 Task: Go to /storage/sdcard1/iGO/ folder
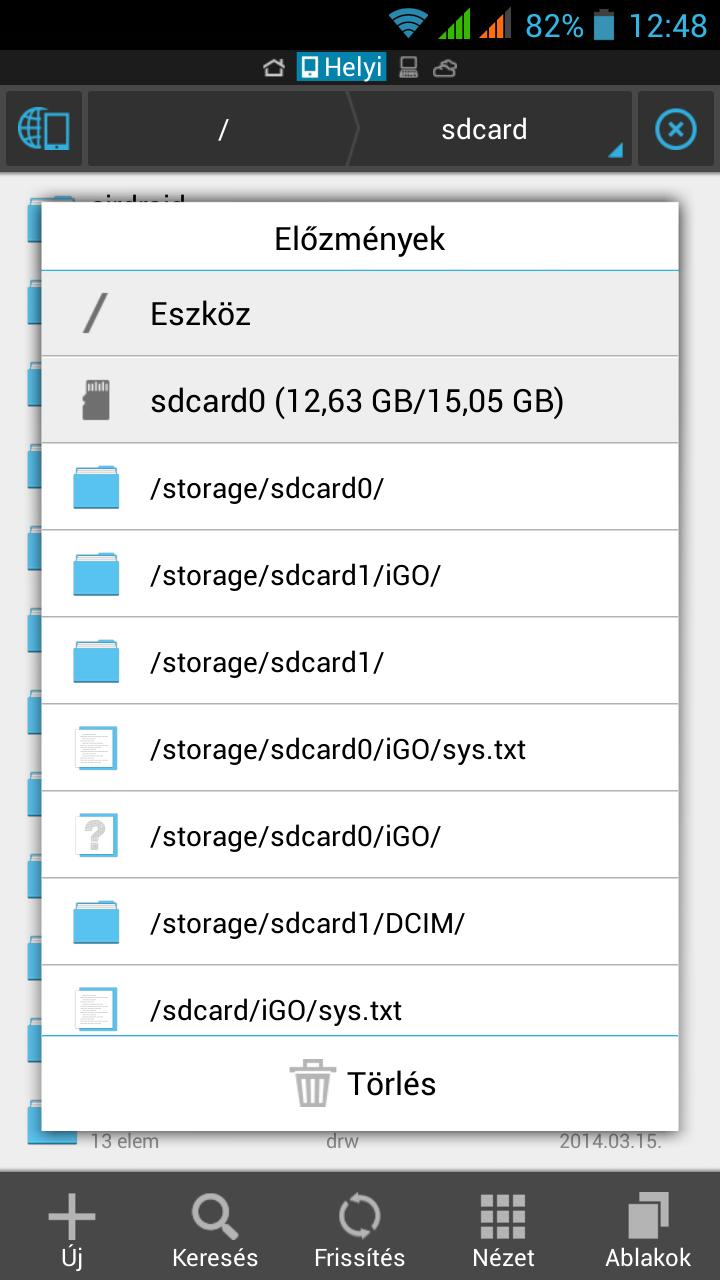point(360,575)
